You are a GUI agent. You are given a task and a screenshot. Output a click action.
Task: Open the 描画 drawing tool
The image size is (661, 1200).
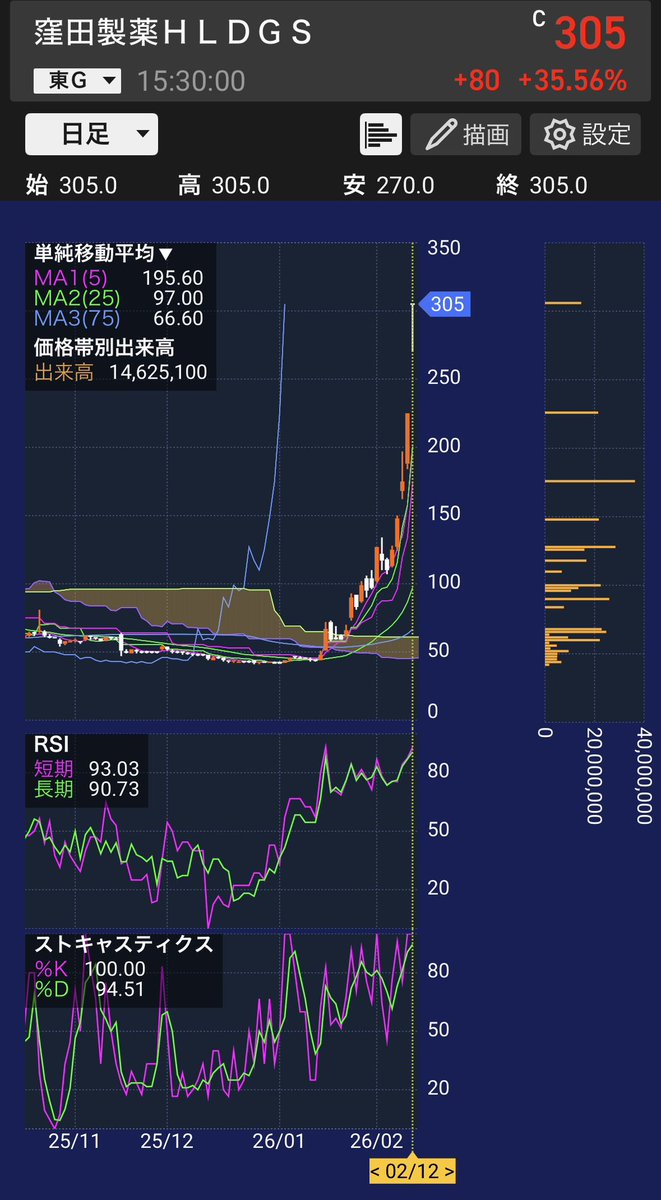[466, 134]
